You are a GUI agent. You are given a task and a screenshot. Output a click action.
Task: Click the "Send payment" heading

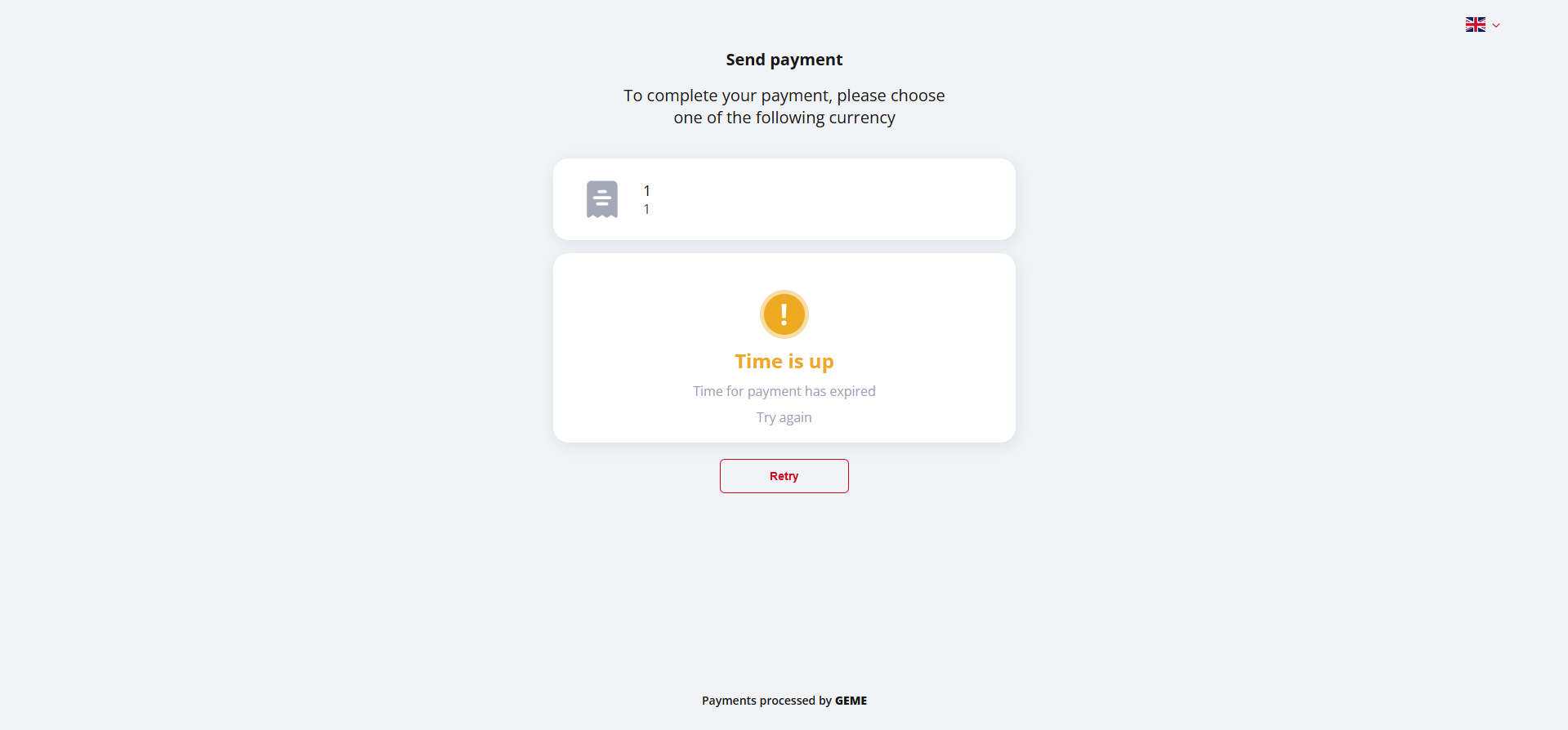(784, 60)
